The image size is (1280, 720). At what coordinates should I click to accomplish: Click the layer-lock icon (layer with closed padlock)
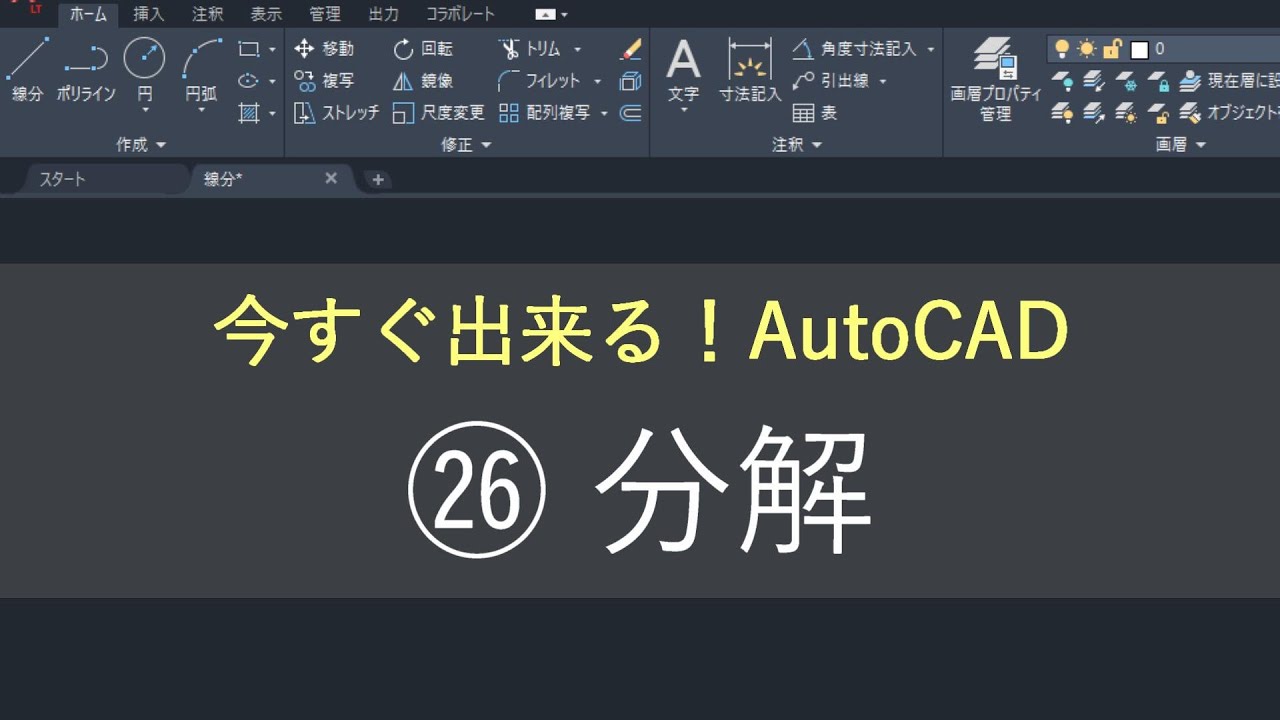coord(1158,81)
